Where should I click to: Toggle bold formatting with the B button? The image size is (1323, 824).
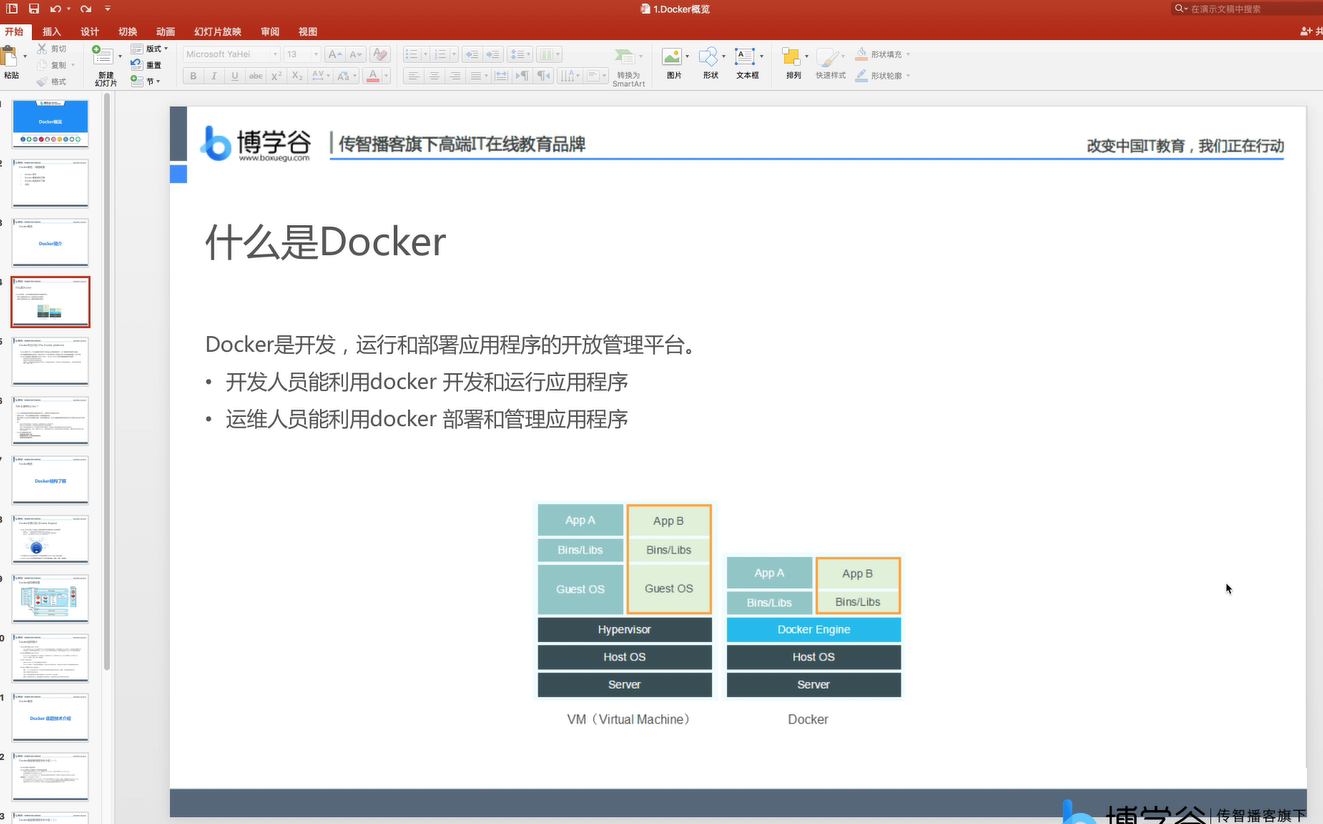coord(192,75)
